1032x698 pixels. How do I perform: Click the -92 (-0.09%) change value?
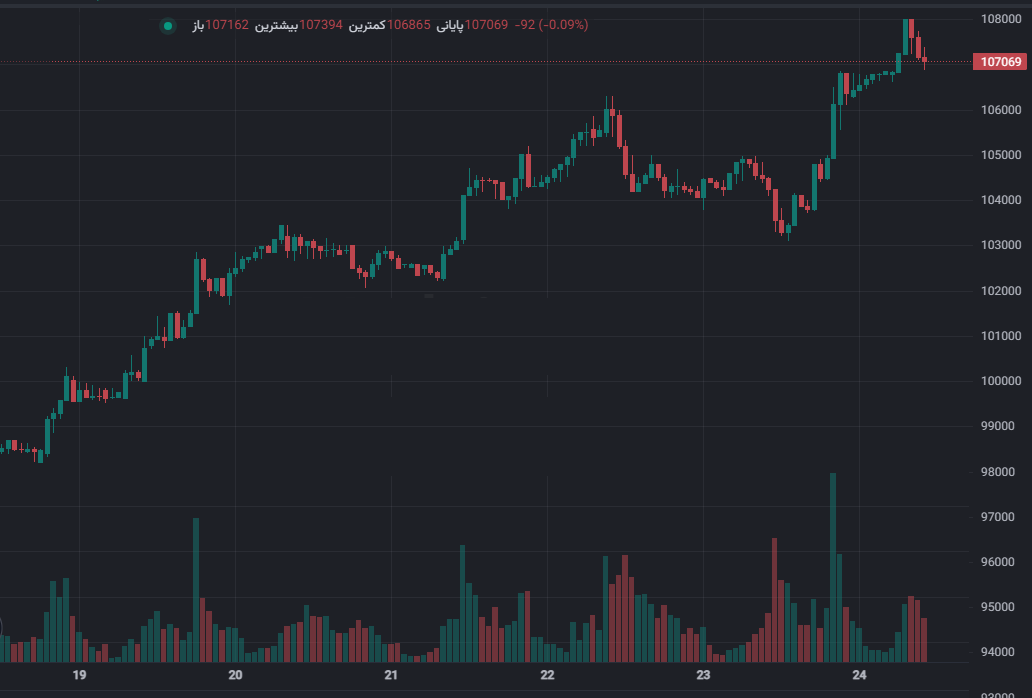[551, 24]
